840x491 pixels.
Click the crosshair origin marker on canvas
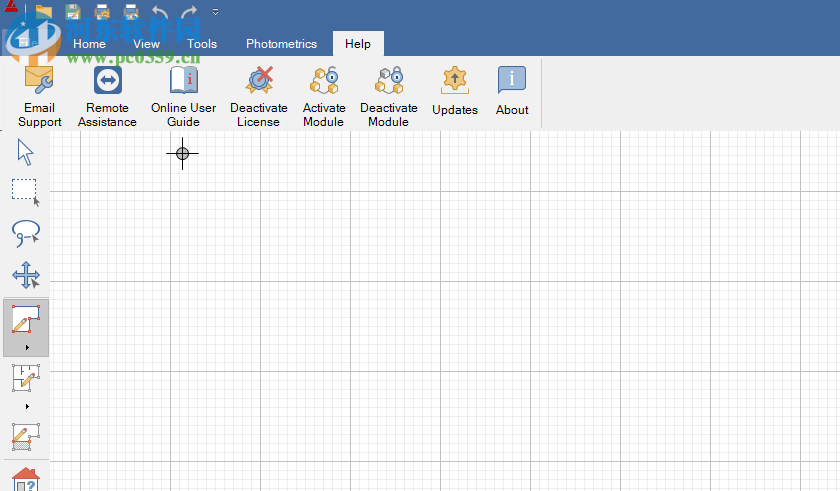pyautogui.click(x=182, y=154)
